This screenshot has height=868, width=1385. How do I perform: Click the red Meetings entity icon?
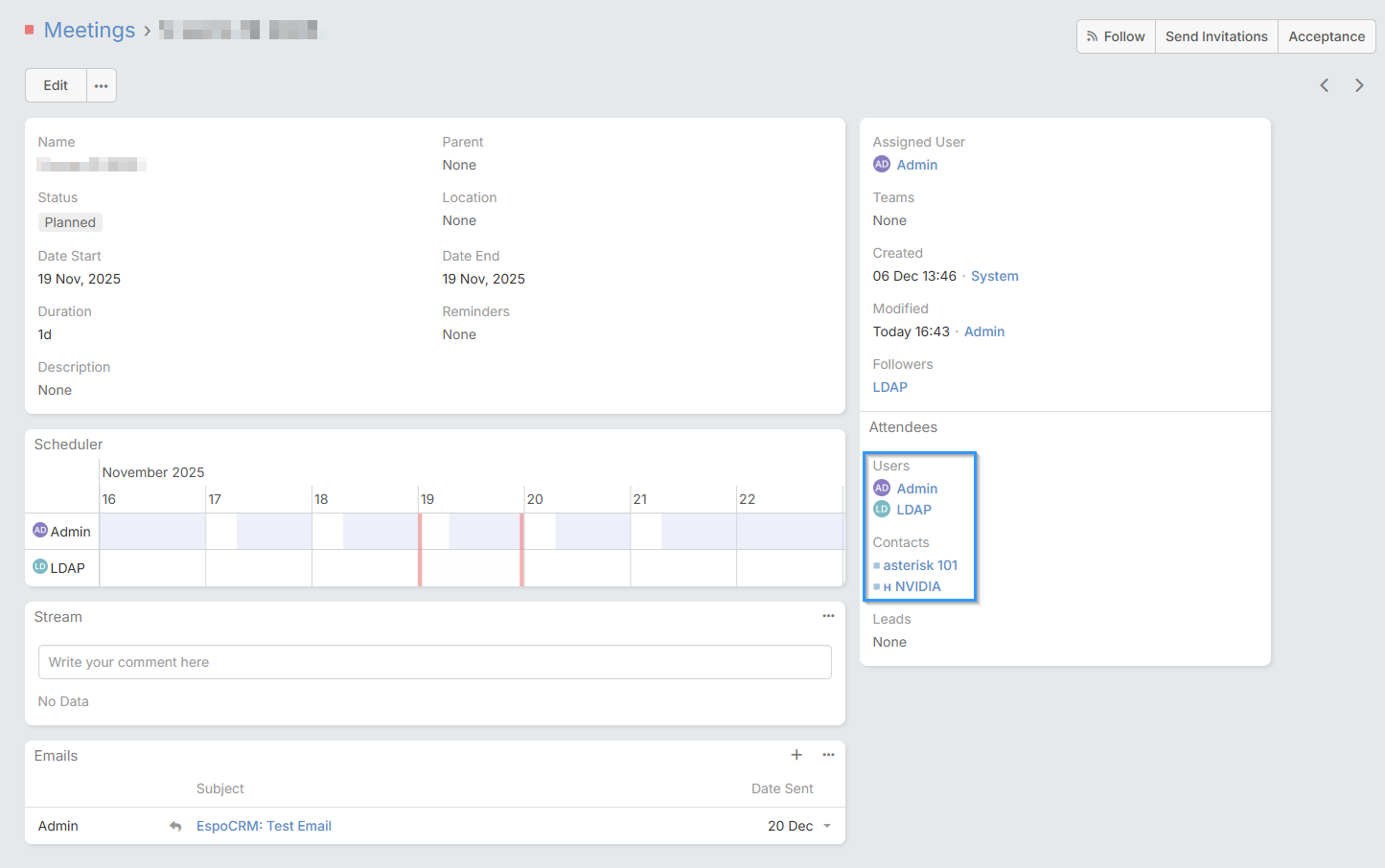30,31
